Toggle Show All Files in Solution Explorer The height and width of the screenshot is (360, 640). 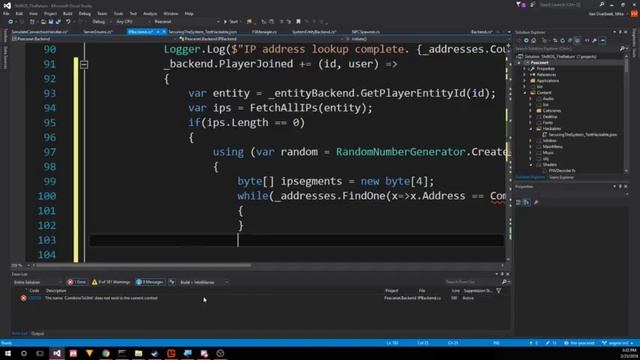click(577, 40)
